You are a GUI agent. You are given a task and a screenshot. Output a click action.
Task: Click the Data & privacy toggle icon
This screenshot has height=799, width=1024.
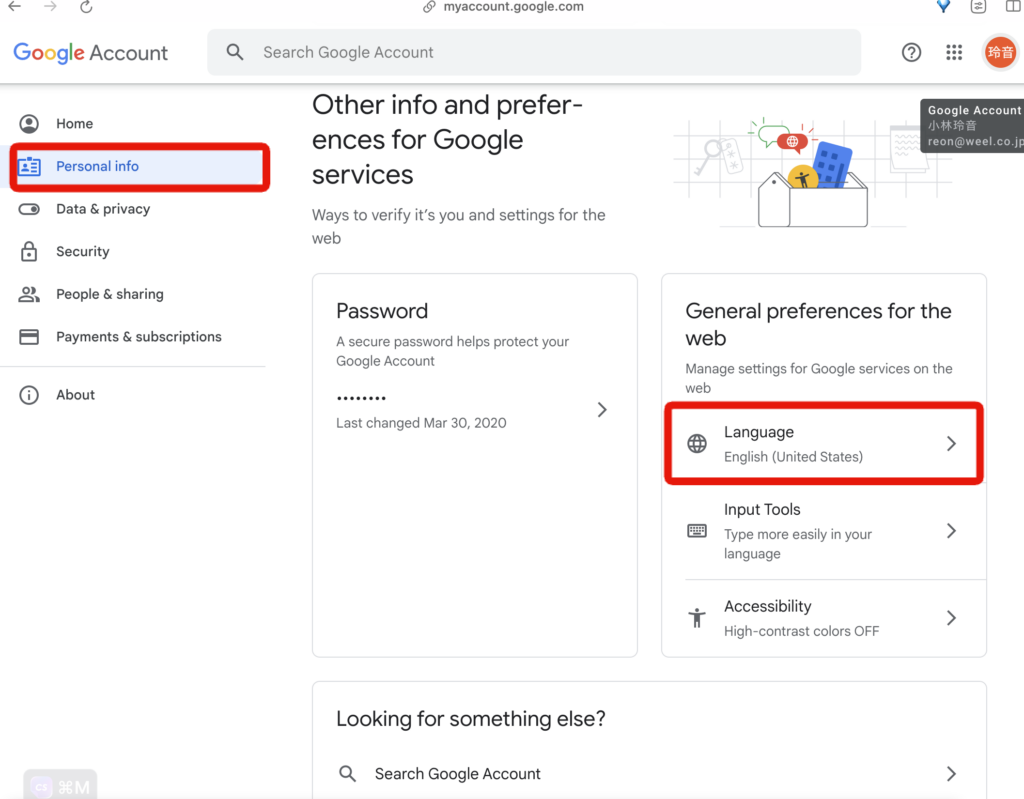[x=29, y=209]
